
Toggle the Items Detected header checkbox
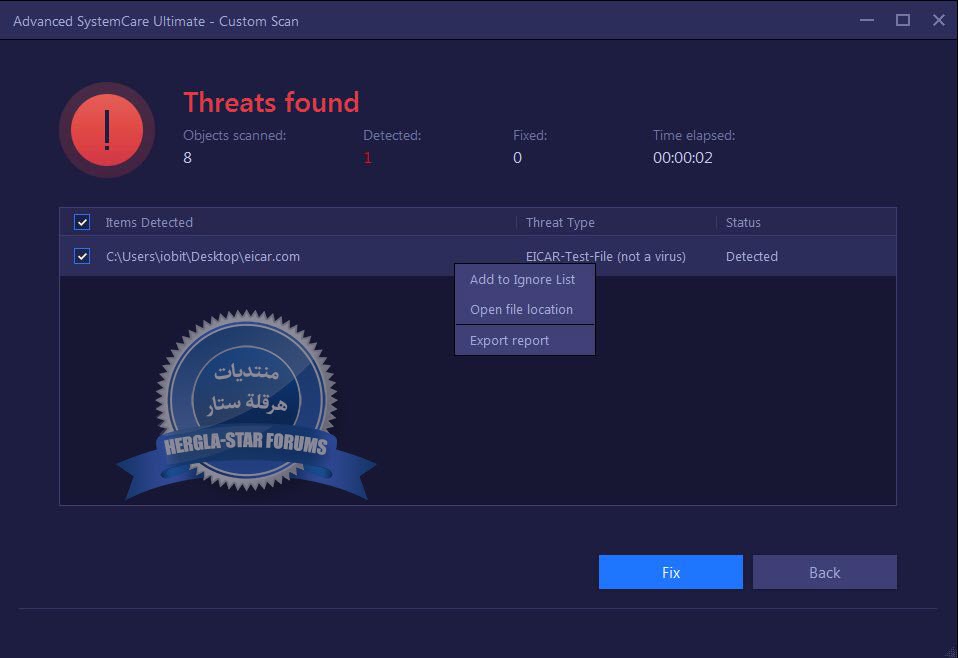[82, 222]
